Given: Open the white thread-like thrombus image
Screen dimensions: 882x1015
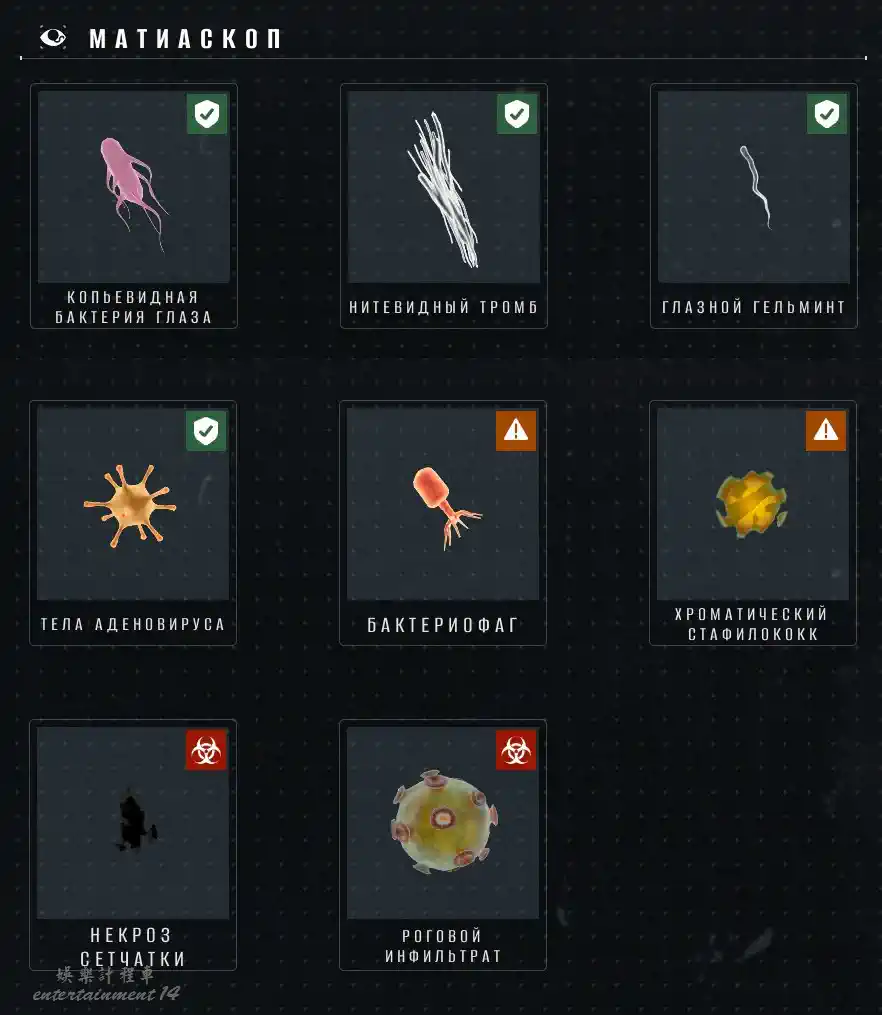Looking at the screenshot, I should (445, 190).
